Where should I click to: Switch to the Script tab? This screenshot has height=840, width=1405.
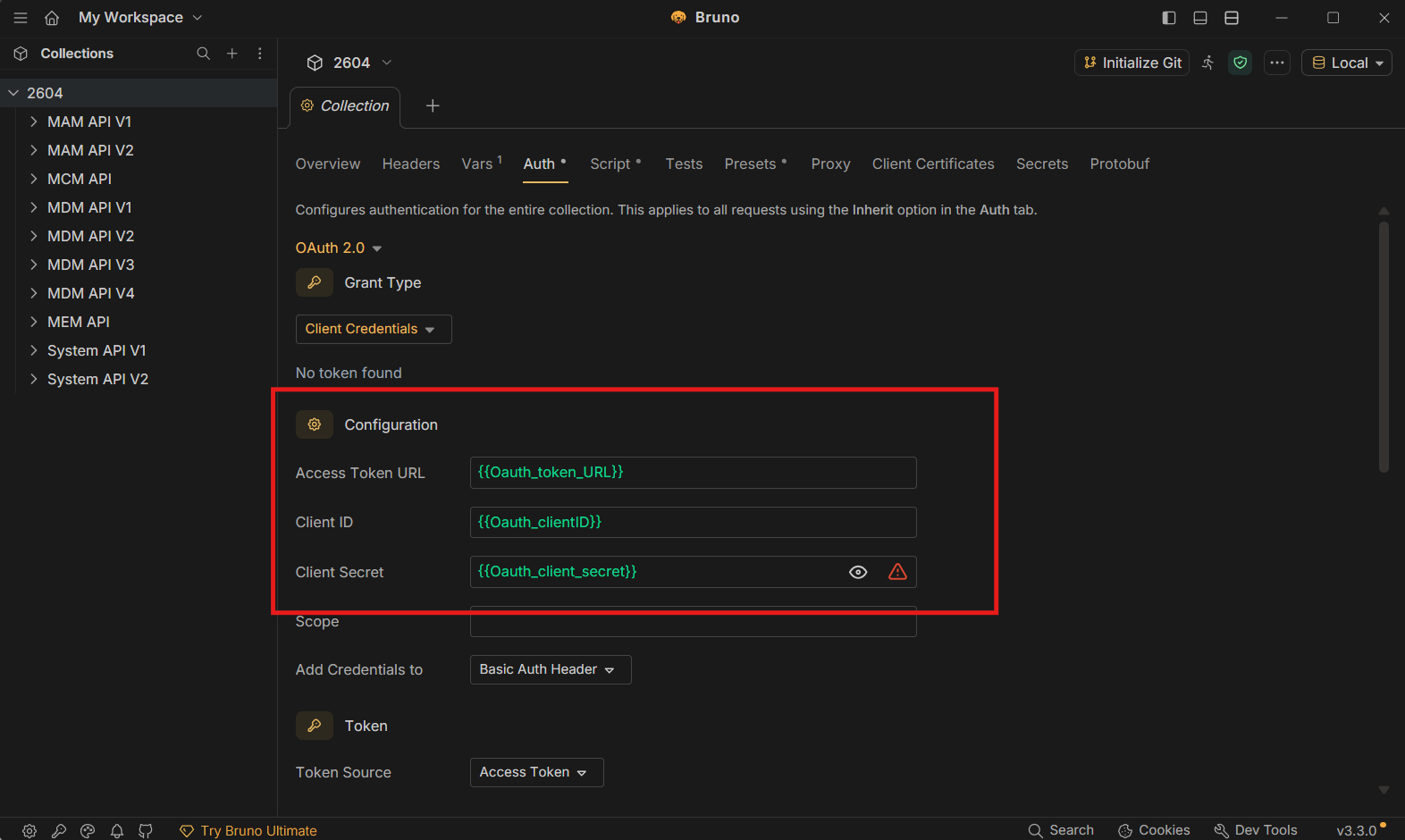pos(615,164)
